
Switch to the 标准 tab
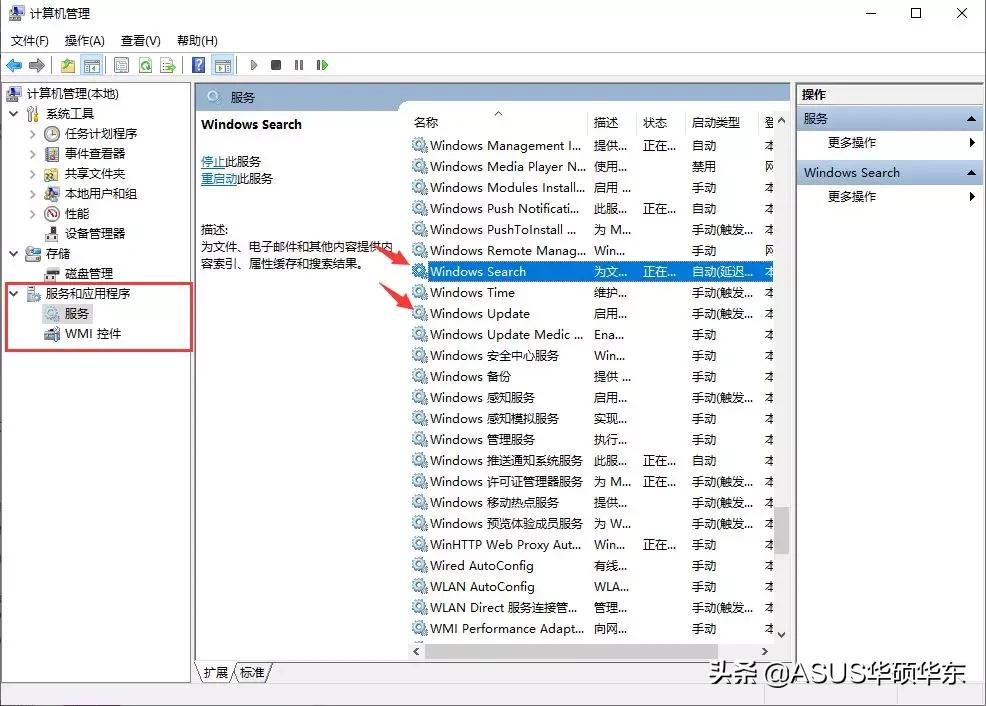tap(253, 673)
